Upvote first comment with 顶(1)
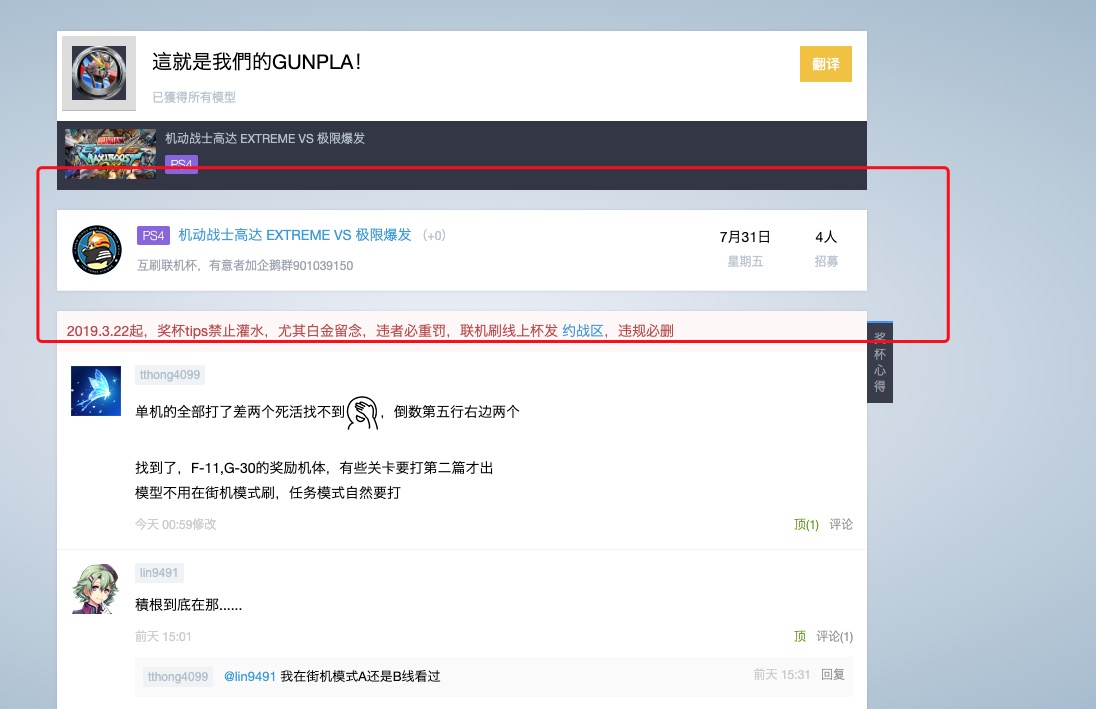Screen dimensions: 1096x709 tap(806, 524)
